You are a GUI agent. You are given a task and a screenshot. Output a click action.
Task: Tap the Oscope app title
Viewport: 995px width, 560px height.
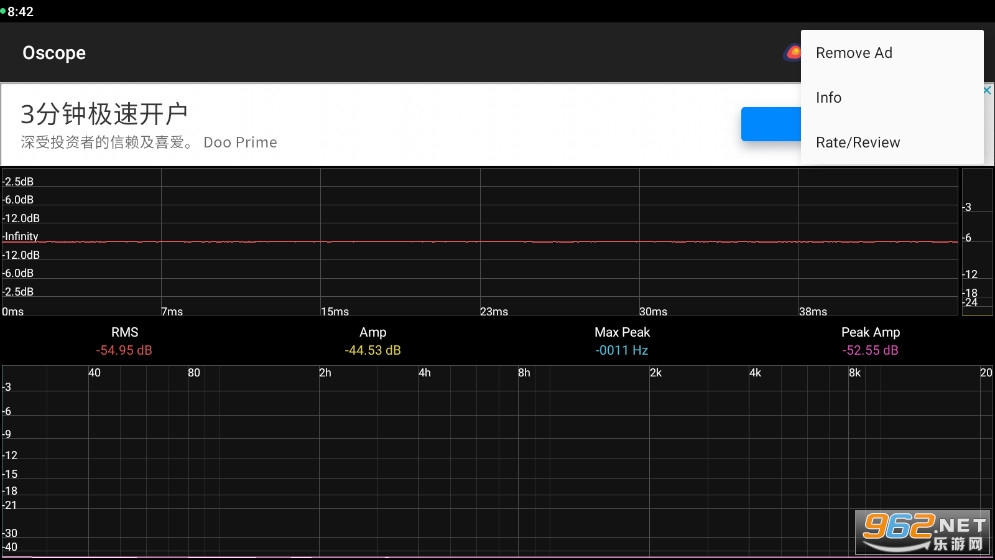(54, 53)
